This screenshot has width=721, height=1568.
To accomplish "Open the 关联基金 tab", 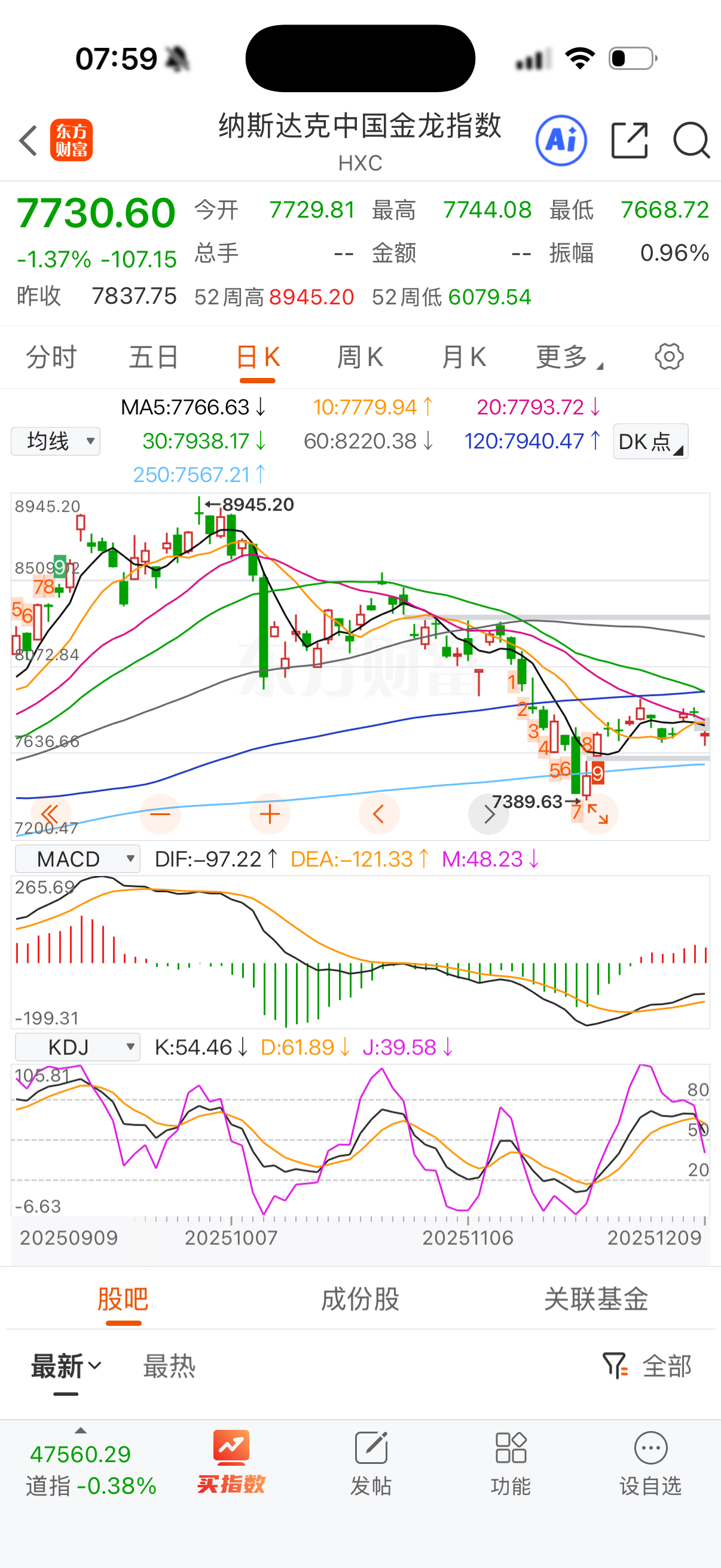I will [x=596, y=1299].
